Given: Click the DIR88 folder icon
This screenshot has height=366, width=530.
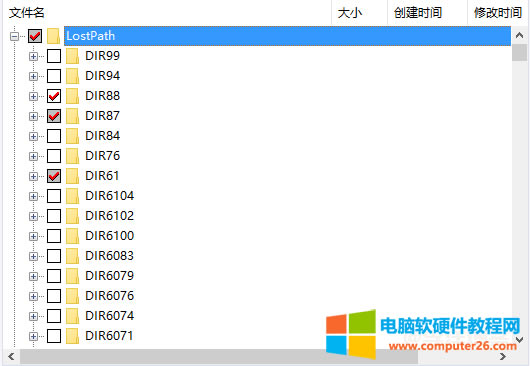Looking at the screenshot, I should click(72, 96).
